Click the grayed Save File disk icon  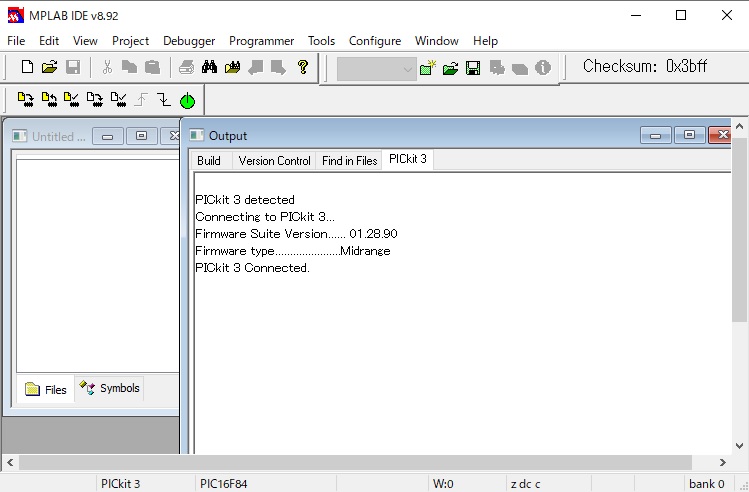pyautogui.click(x=73, y=67)
